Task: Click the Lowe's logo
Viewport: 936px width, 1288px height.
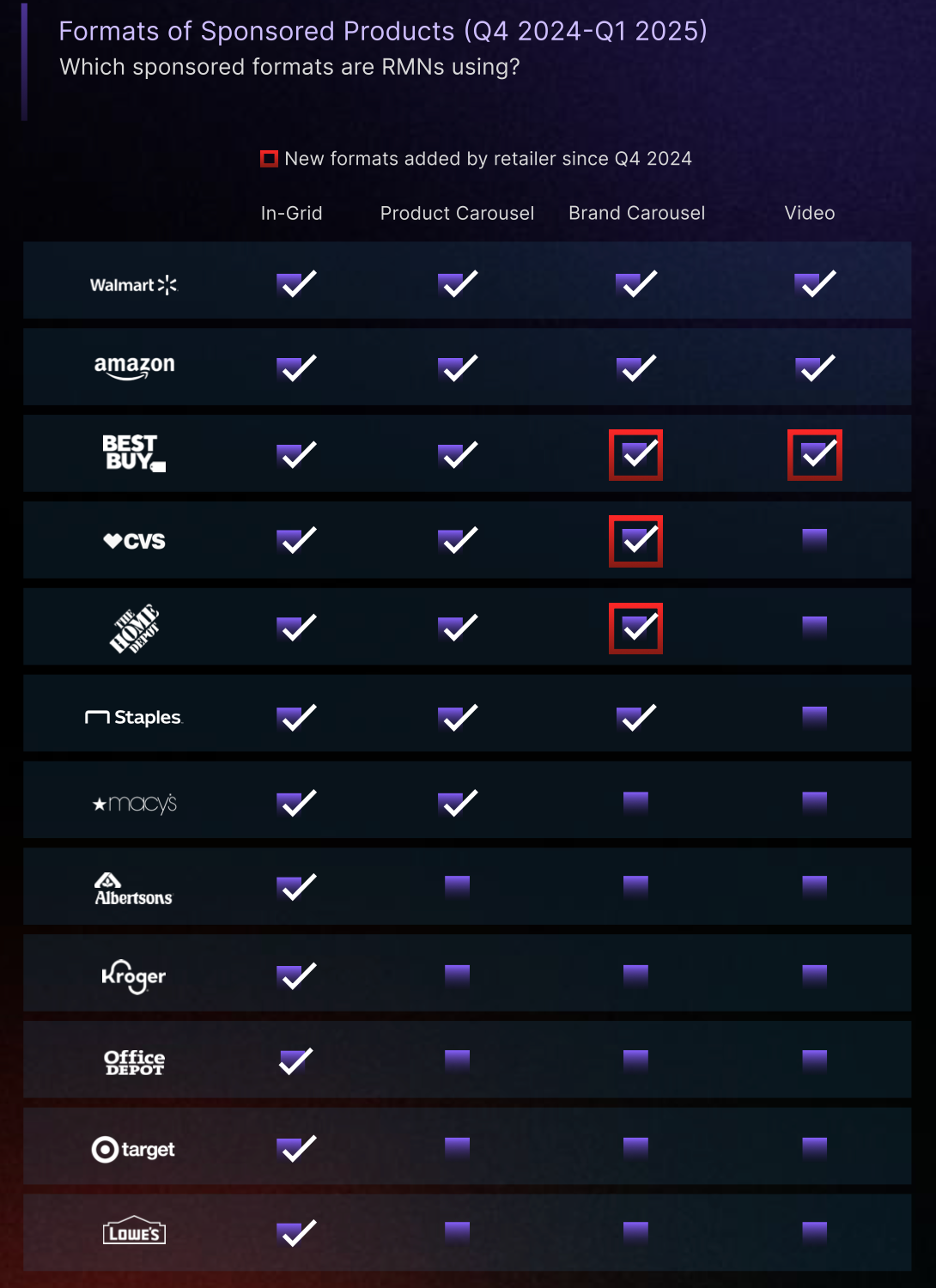Action: pyautogui.click(x=134, y=1231)
